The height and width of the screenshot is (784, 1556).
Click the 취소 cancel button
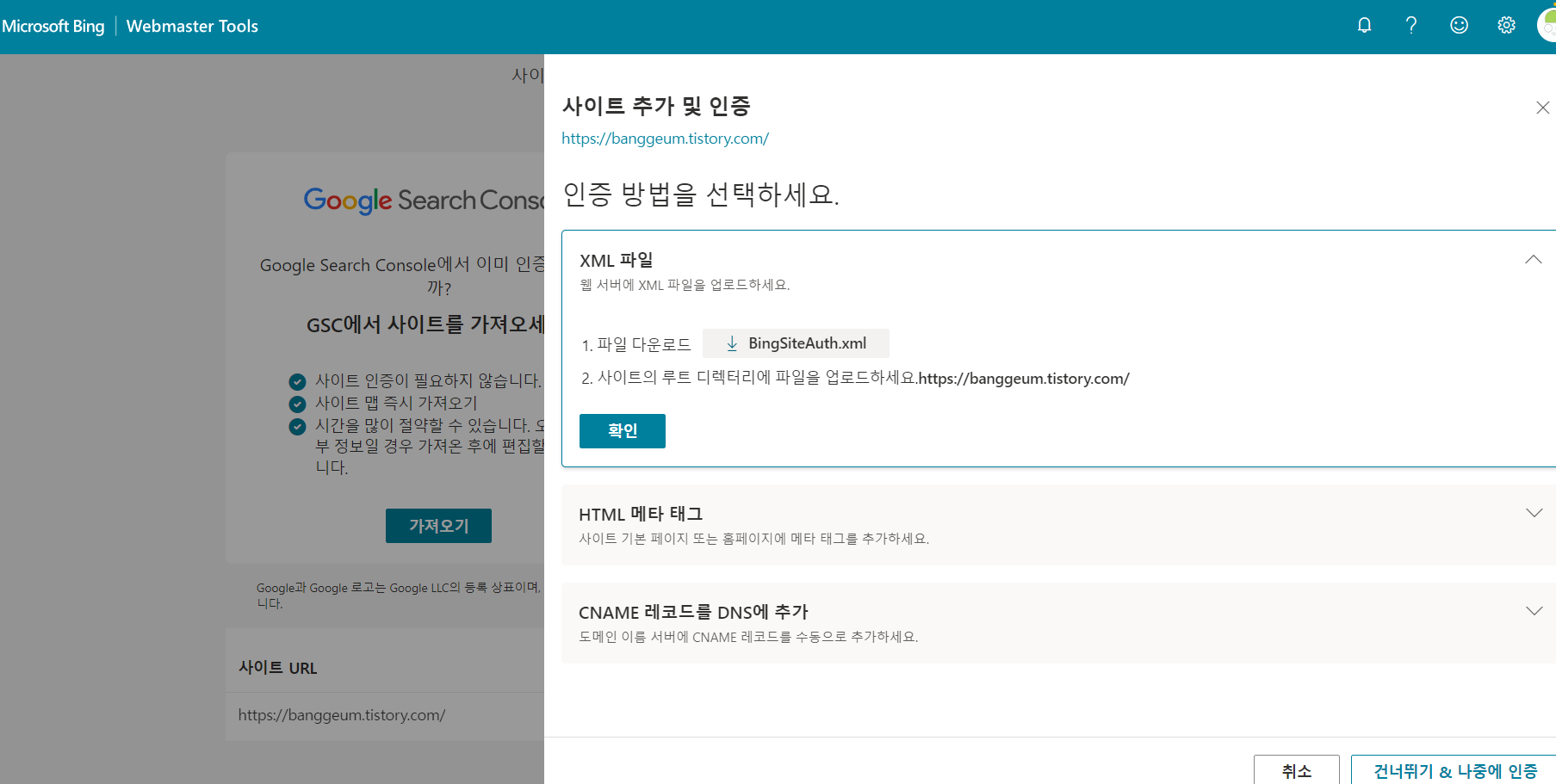coord(1296,770)
